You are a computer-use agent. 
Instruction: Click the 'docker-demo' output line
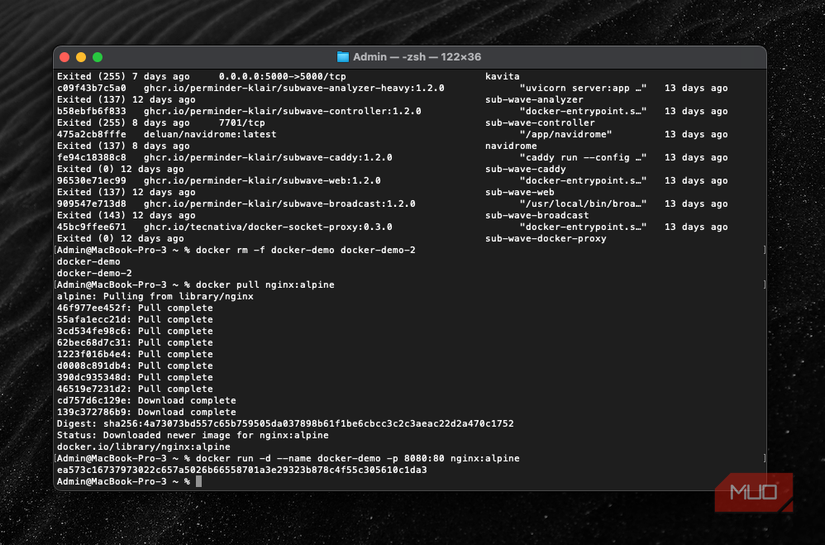click(88, 261)
